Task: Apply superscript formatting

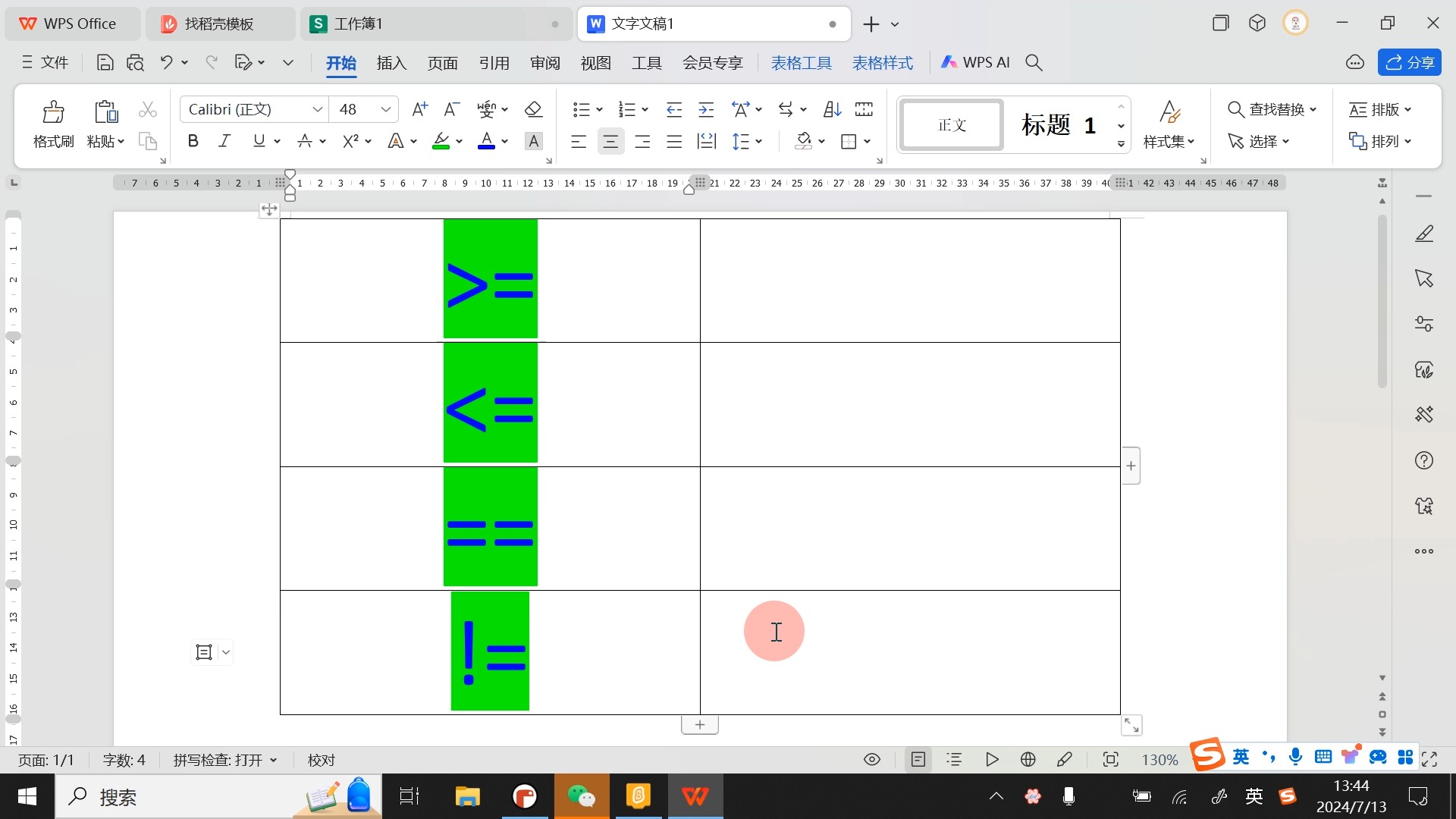Action: click(351, 141)
